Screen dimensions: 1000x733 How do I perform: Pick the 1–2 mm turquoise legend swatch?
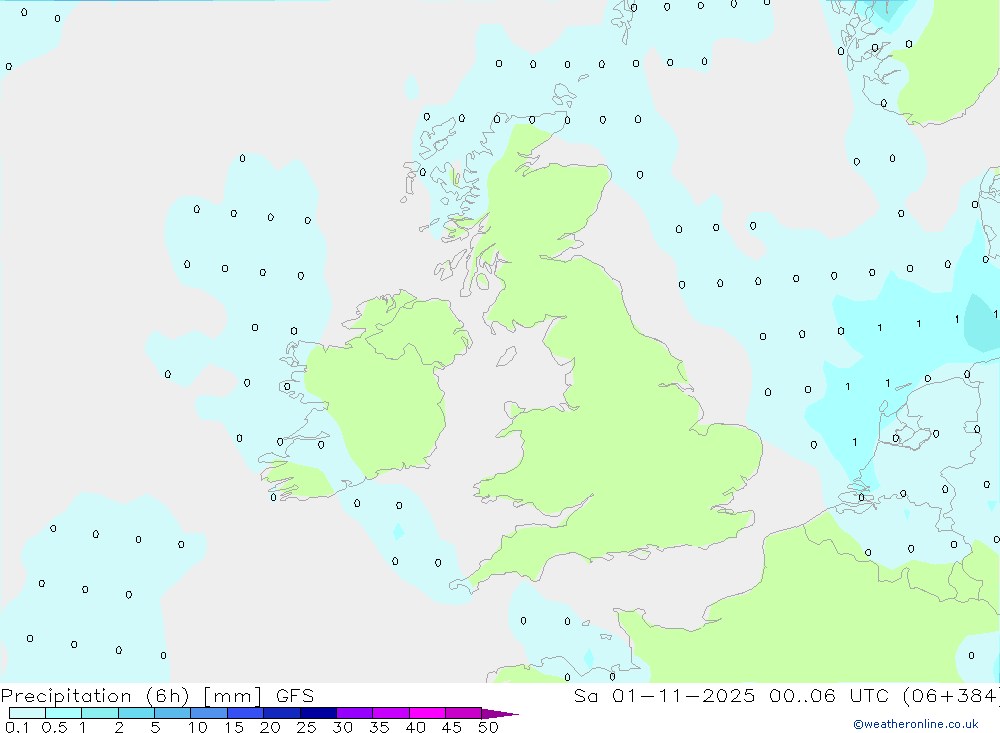click(100, 713)
